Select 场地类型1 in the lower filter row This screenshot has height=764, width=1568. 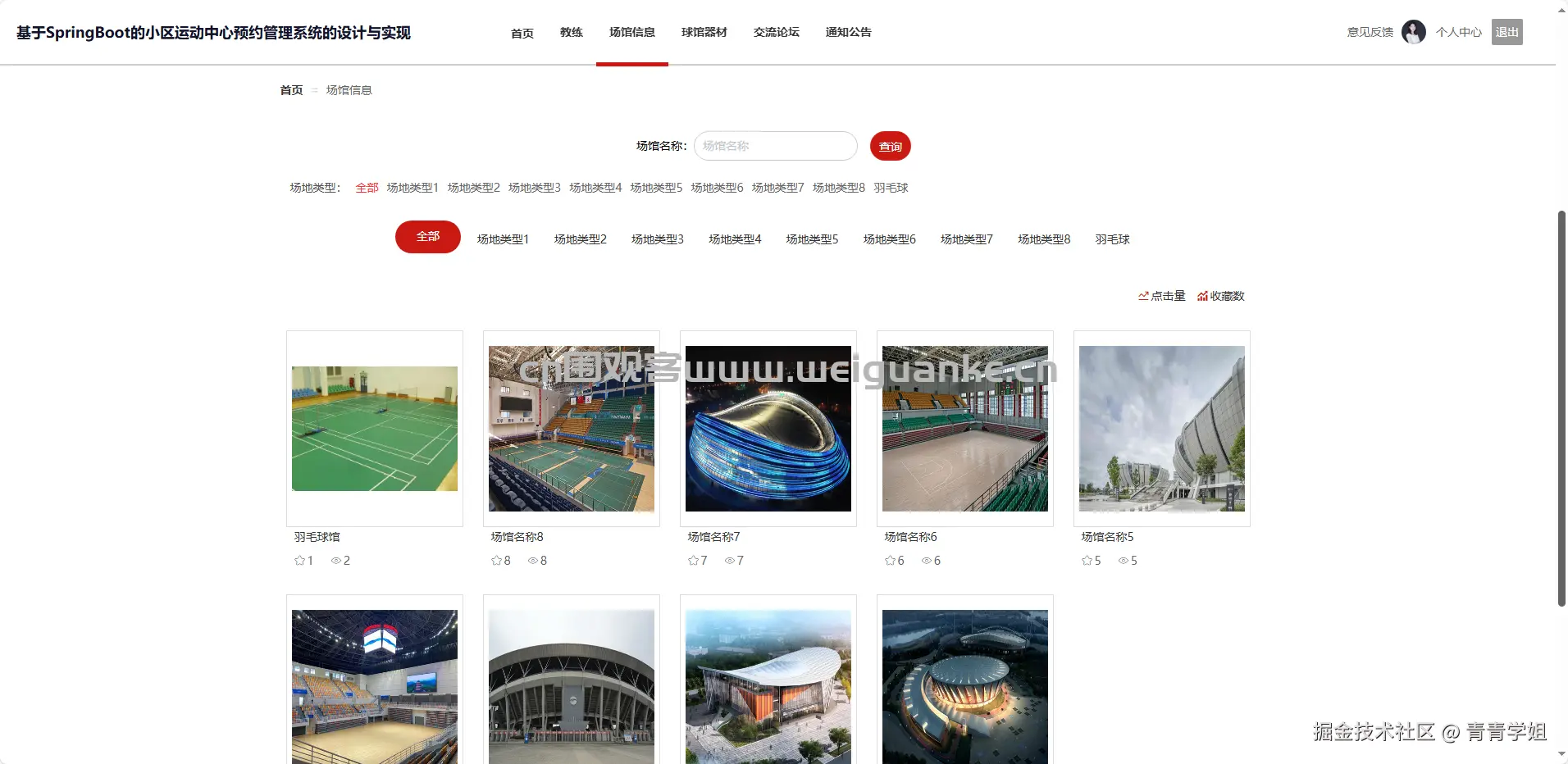pos(504,239)
